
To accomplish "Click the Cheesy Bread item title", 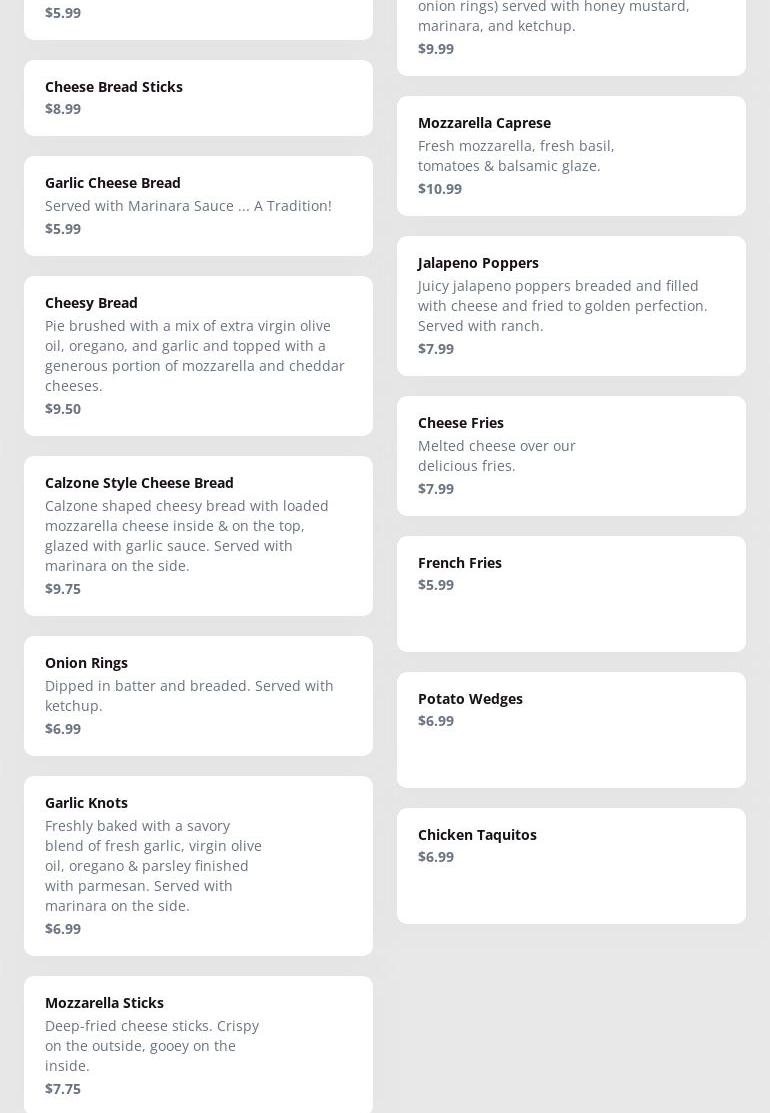I will click(91, 302).
